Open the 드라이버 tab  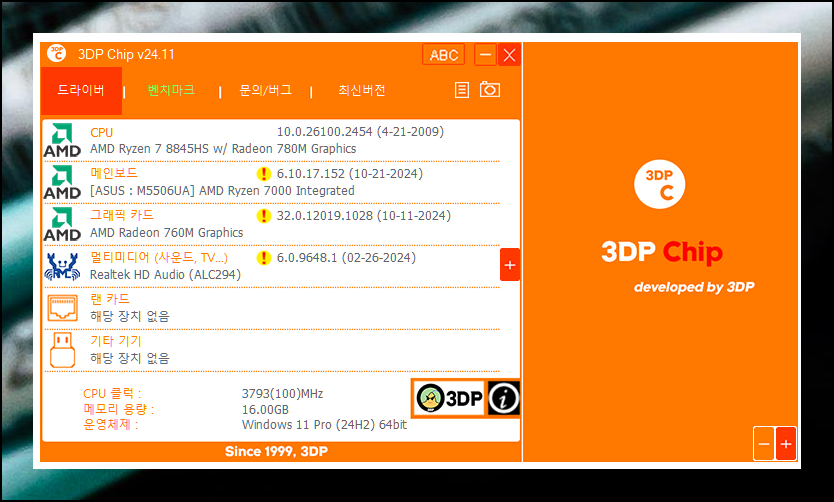point(81,90)
